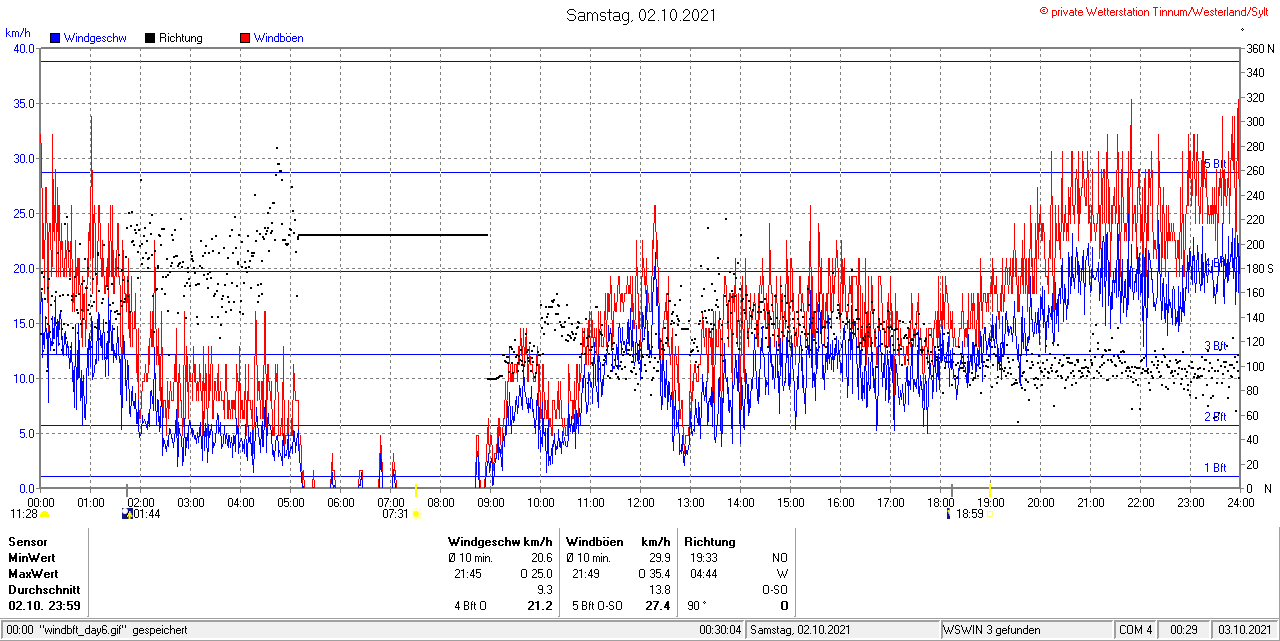This screenshot has height=641, width=1280.
Task: Click the O-SO average direction value
Action: 775,590
